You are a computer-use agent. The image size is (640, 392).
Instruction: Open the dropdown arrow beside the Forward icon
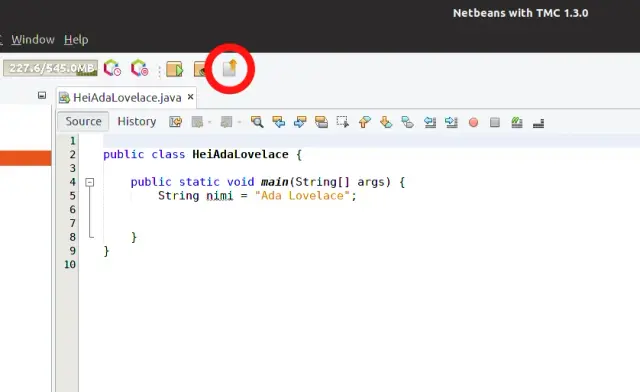tap(239, 122)
